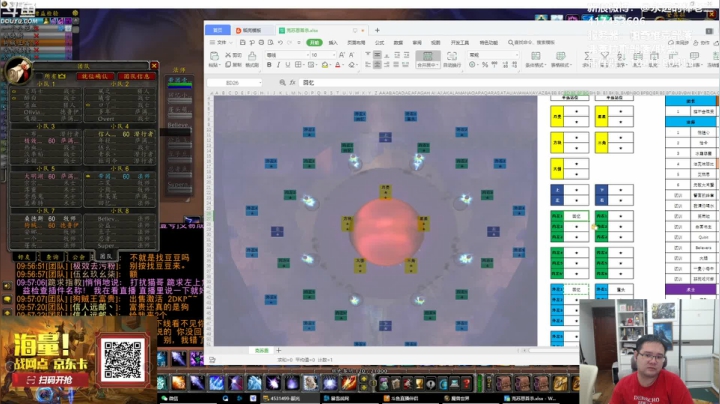
Task: Open Print Preview from quick access toolbar
Action: 270,42
